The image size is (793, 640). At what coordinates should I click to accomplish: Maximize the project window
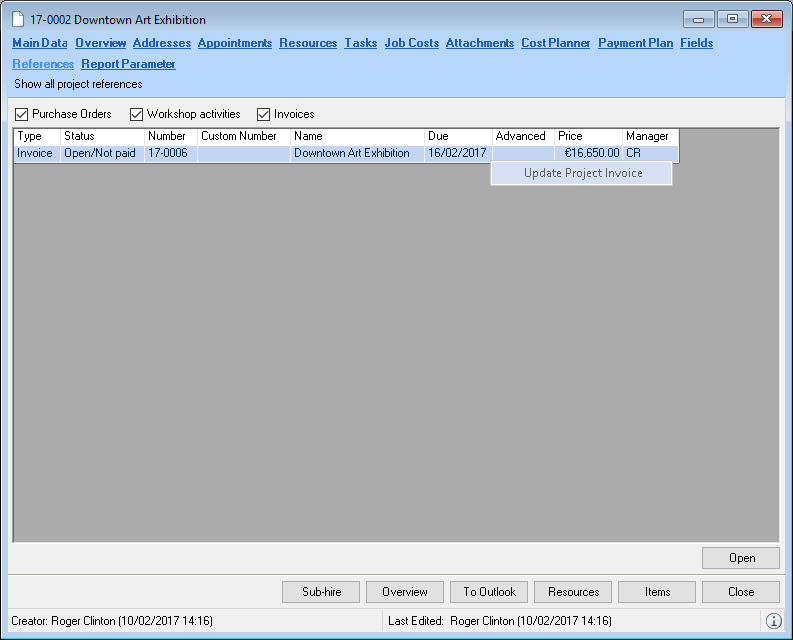[x=732, y=19]
